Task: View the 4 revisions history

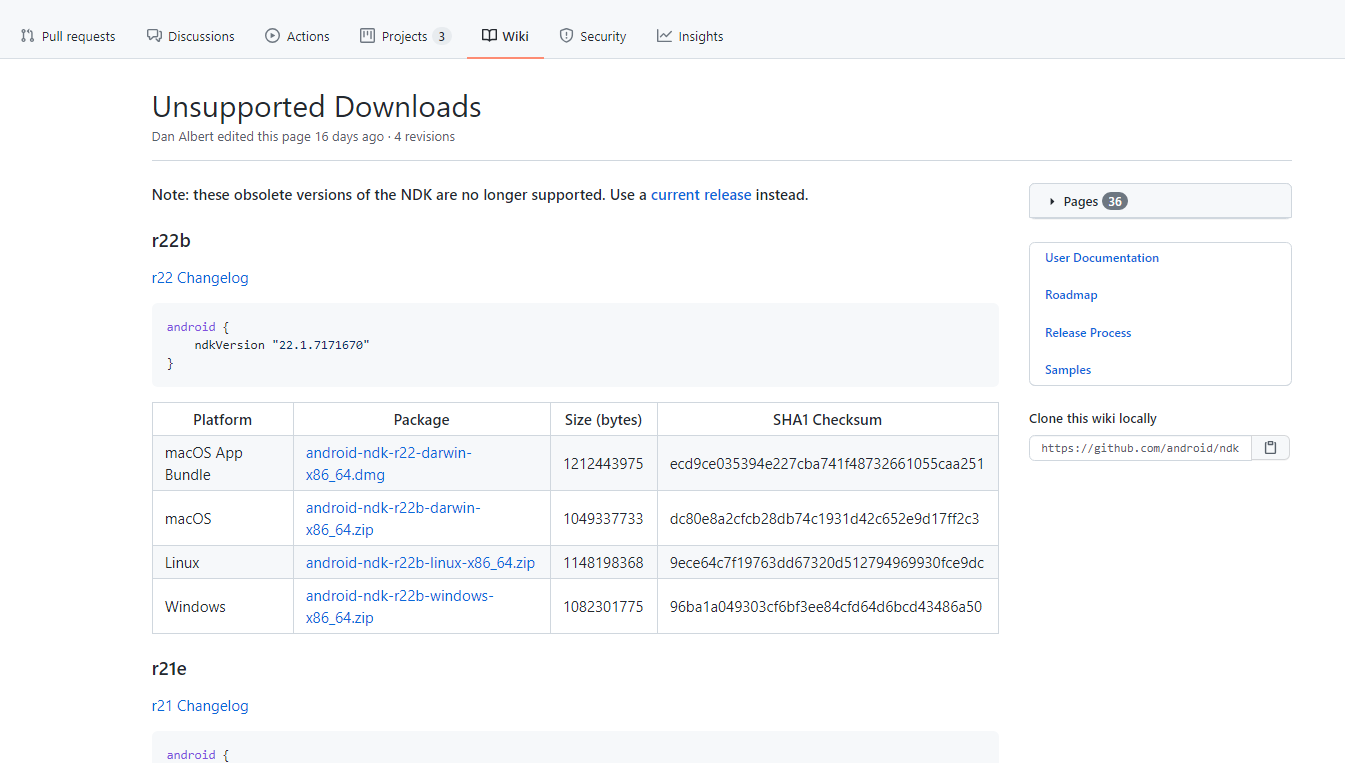Action: (x=424, y=137)
